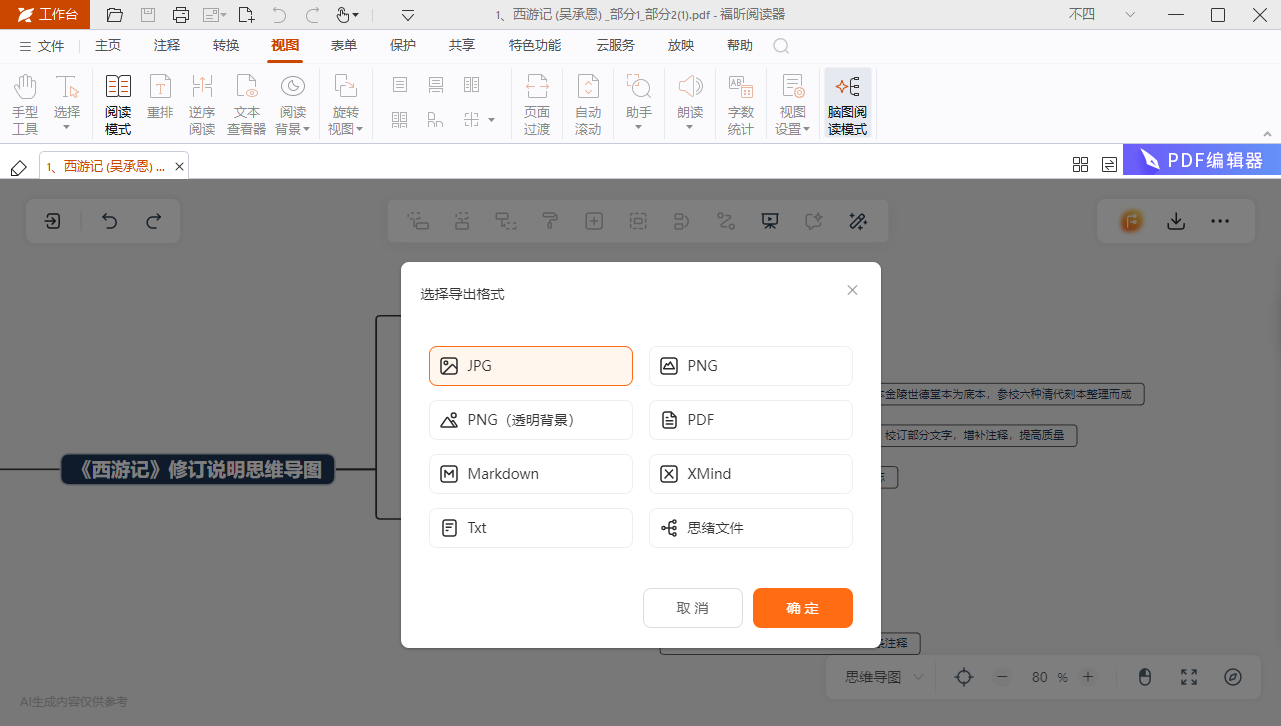The width and height of the screenshot is (1281, 726).
Task: Choose PNG（透明背景）as export format
Action: (530, 419)
